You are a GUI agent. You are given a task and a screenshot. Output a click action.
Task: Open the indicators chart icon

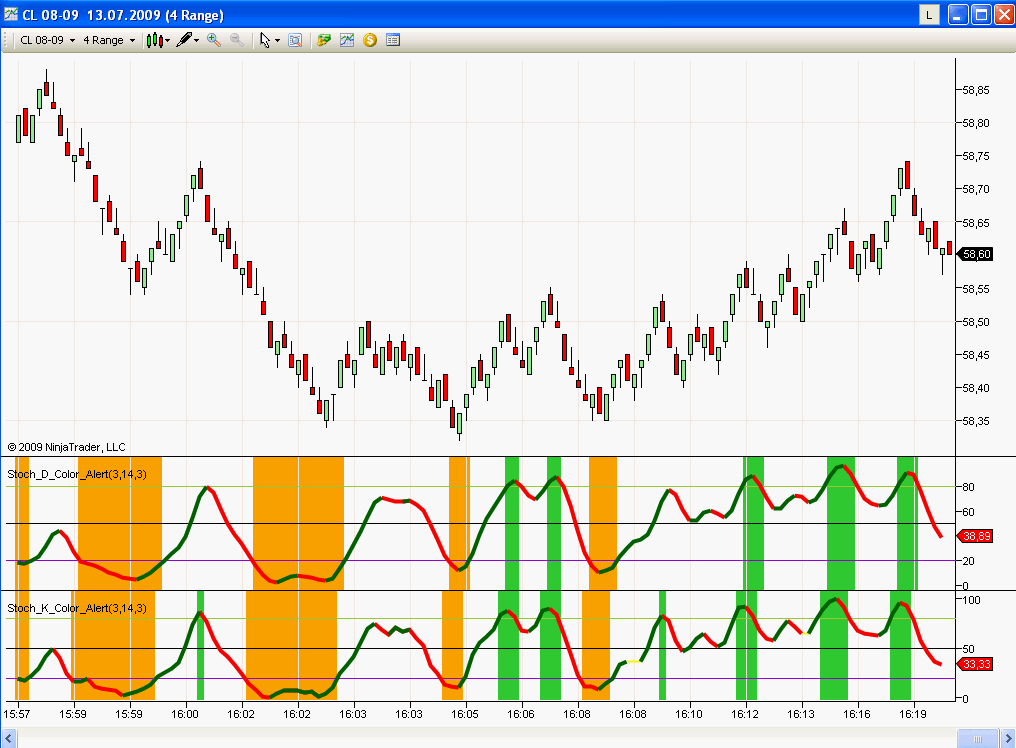pyautogui.click(x=347, y=40)
